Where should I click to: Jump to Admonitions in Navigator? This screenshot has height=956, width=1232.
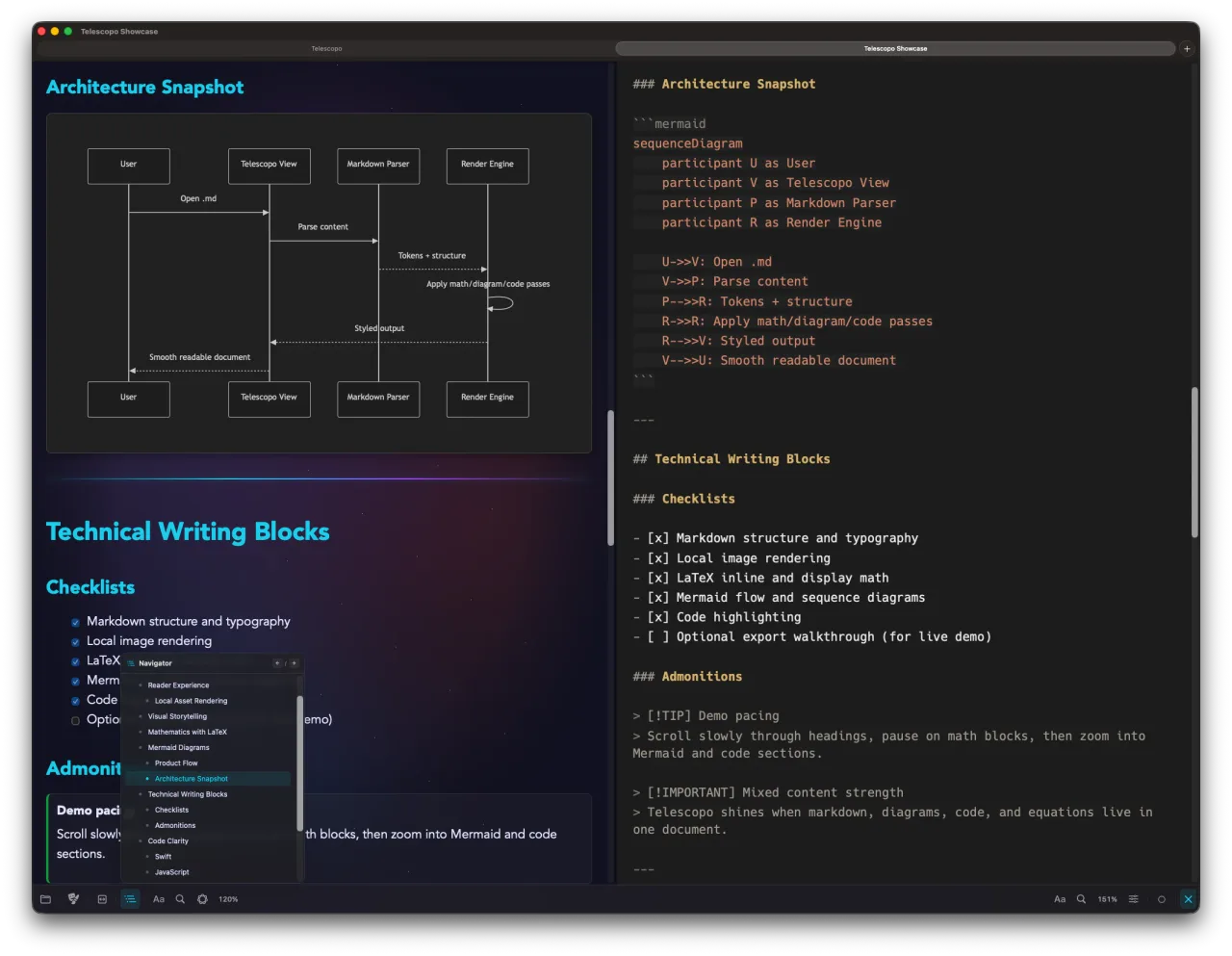175,825
